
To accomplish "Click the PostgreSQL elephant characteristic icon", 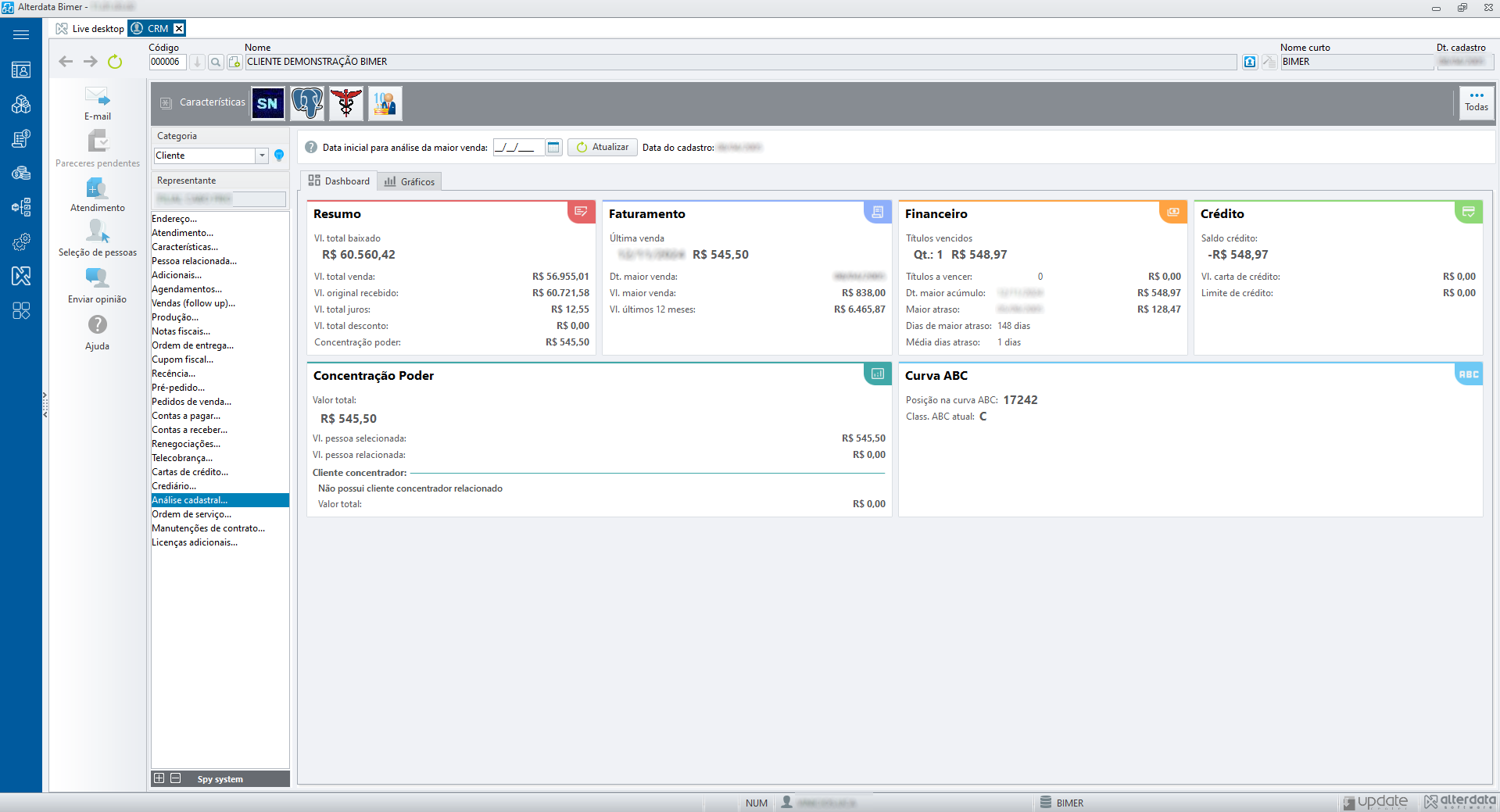I will [x=307, y=103].
